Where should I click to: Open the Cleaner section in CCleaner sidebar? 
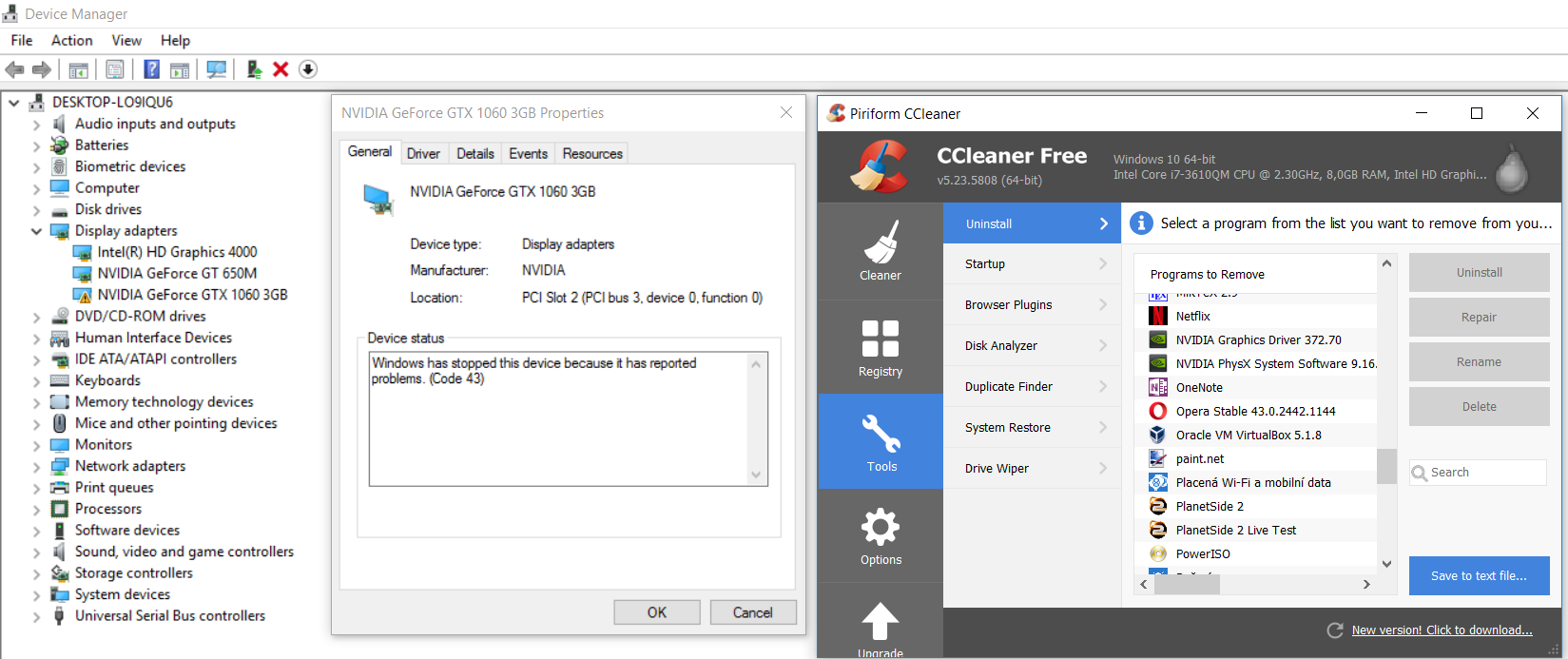point(881,251)
